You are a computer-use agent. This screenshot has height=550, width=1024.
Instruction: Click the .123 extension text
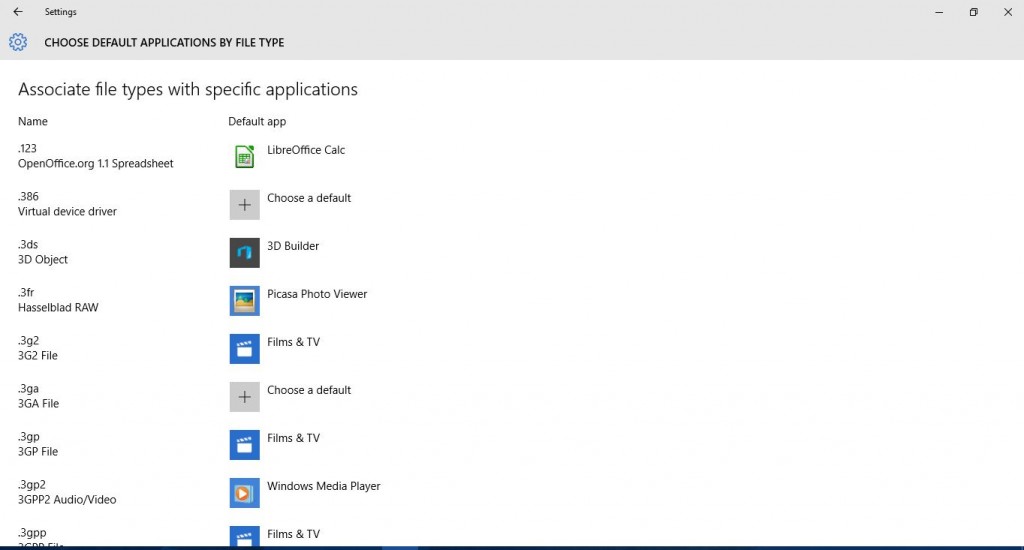pyautogui.click(x=27, y=148)
